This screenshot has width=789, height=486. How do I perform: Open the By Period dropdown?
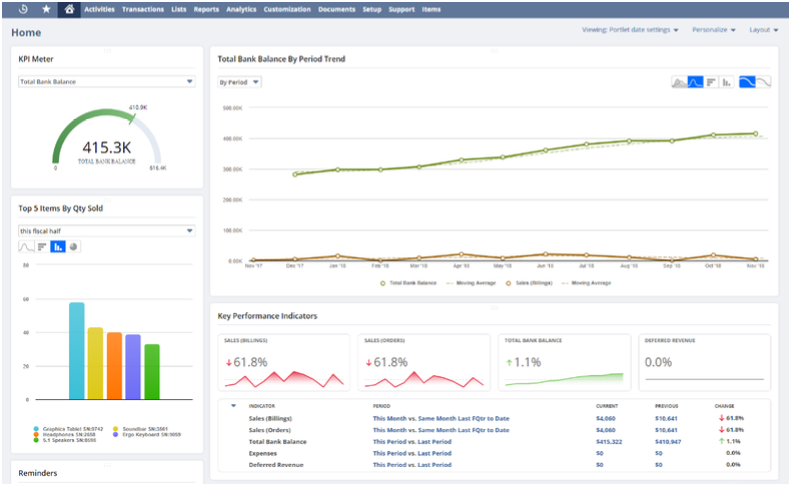239,82
